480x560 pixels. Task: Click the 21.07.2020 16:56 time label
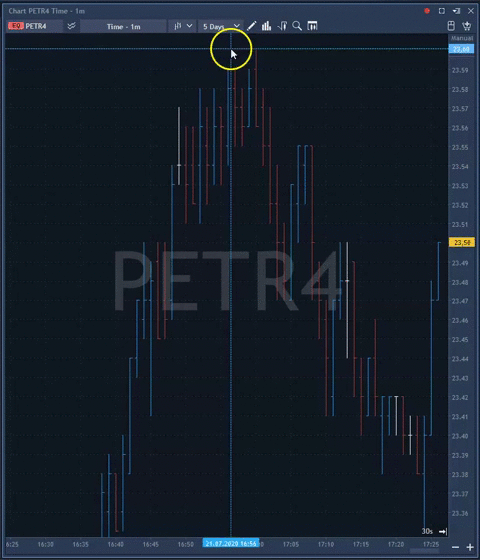(231, 544)
